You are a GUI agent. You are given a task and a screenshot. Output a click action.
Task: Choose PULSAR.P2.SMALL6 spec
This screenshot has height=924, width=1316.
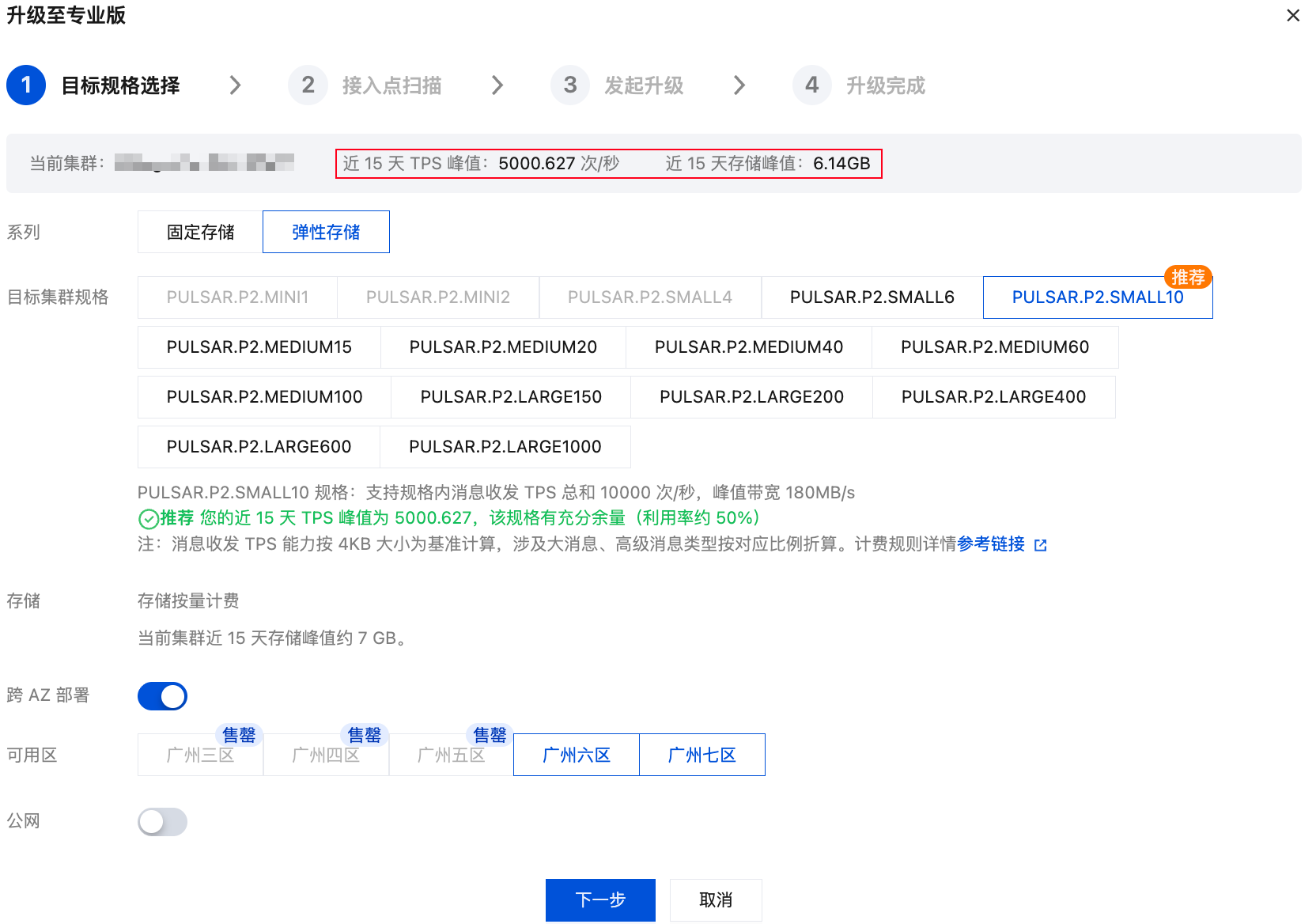click(872, 297)
